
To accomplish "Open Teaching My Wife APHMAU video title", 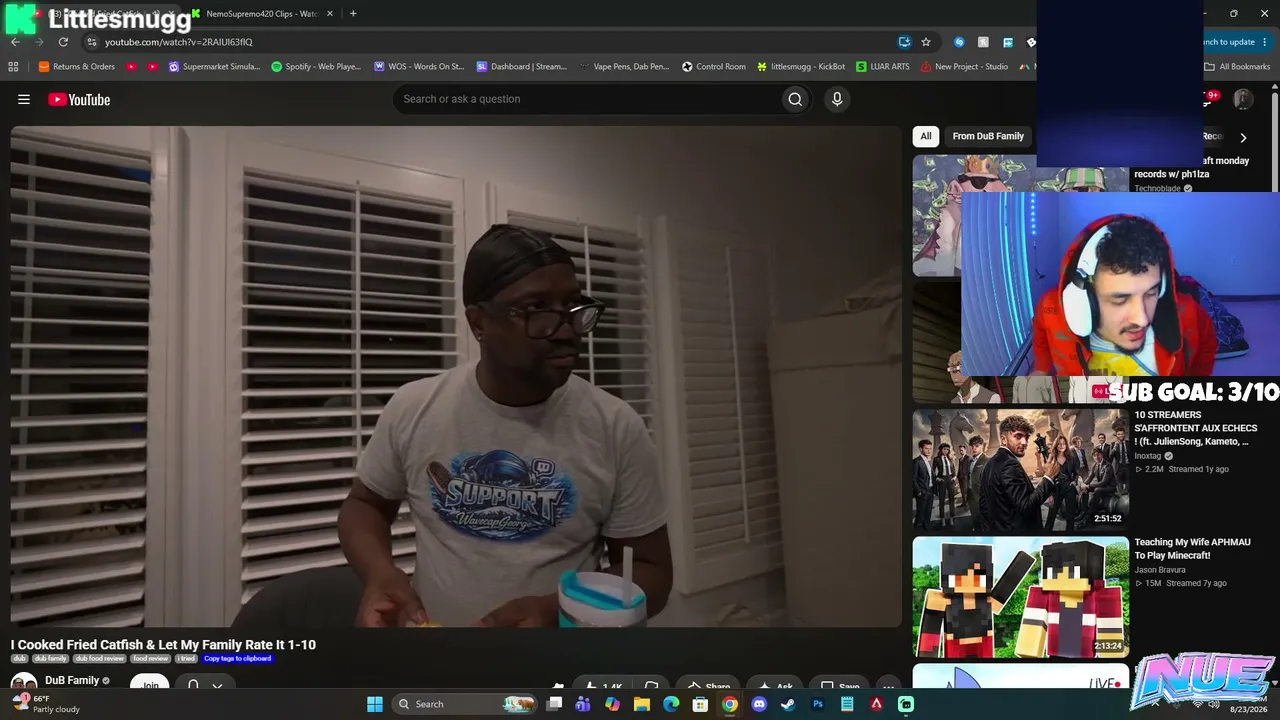I will (1193, 549).
